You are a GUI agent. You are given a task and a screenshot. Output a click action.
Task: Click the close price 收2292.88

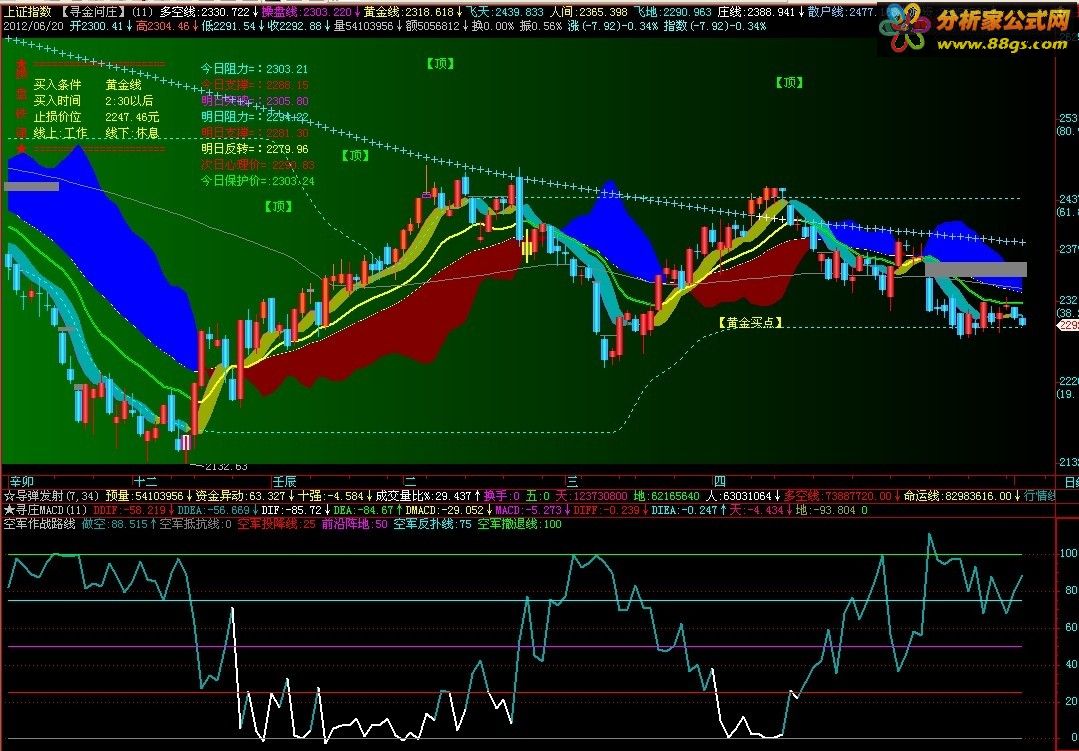[295, 26]
